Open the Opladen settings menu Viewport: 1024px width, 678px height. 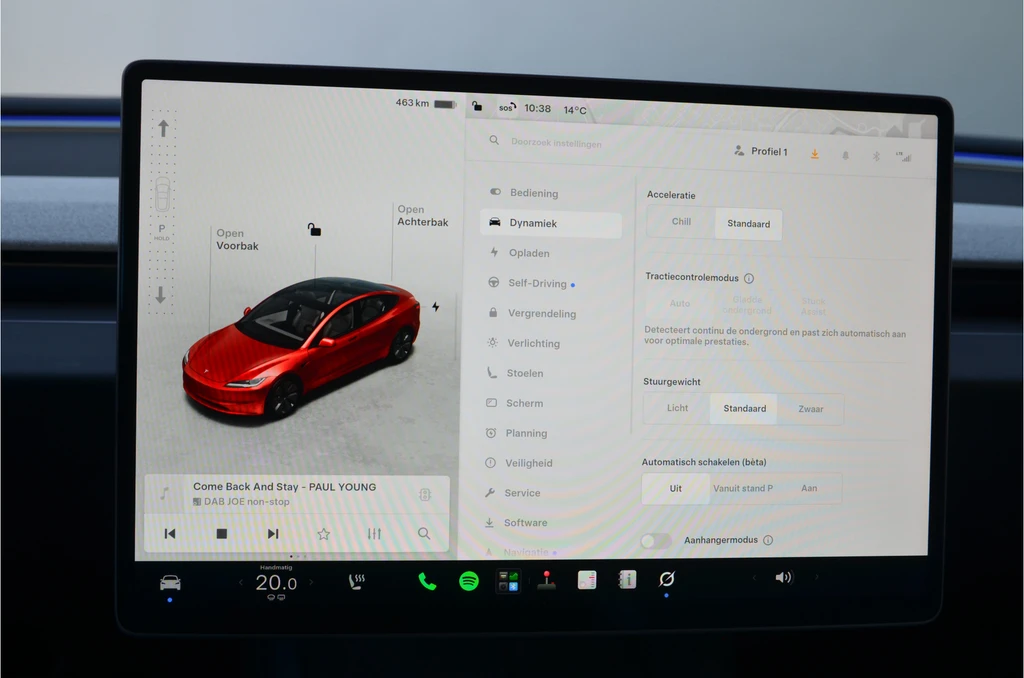(550, 253)
